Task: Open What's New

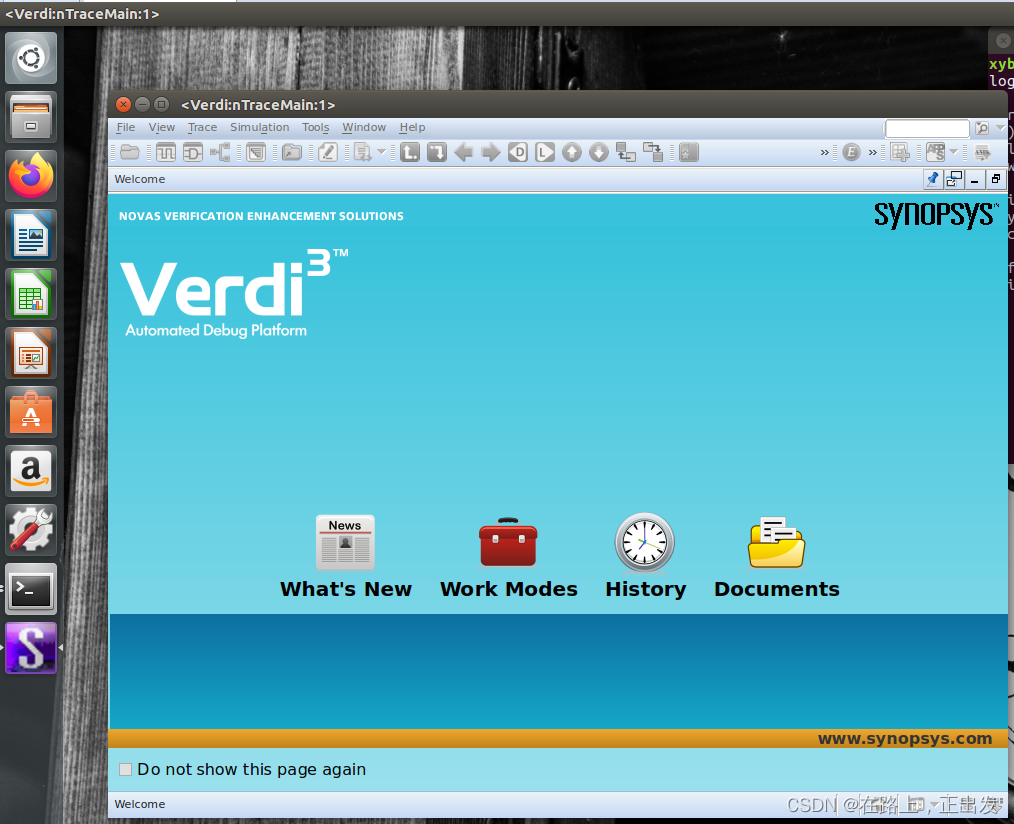Action: (x=345, y=557)
